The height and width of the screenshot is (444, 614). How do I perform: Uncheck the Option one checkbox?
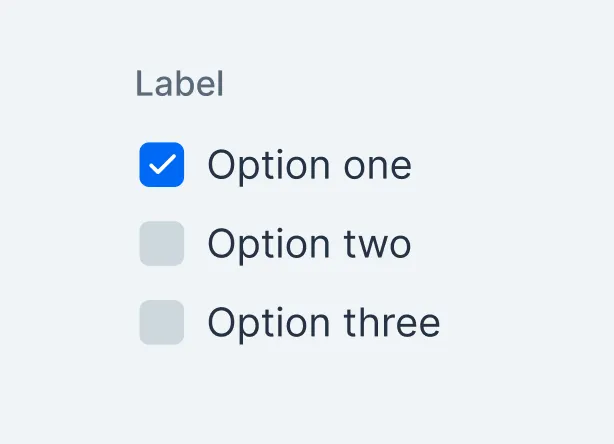click(161, 165)
